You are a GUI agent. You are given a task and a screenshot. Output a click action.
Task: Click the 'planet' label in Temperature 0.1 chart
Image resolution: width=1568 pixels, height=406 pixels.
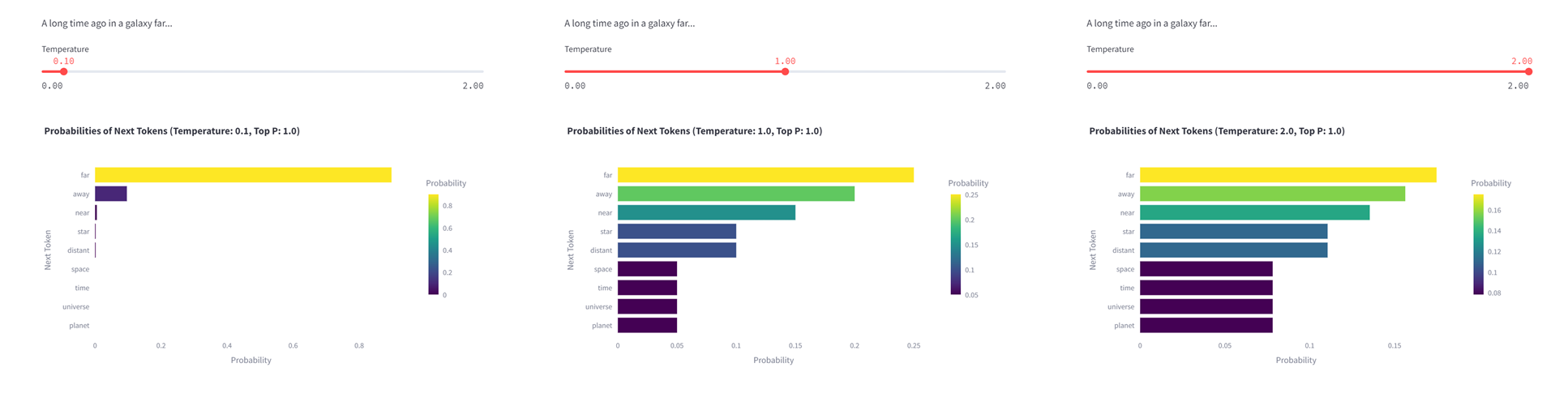(x=79, y=325)
